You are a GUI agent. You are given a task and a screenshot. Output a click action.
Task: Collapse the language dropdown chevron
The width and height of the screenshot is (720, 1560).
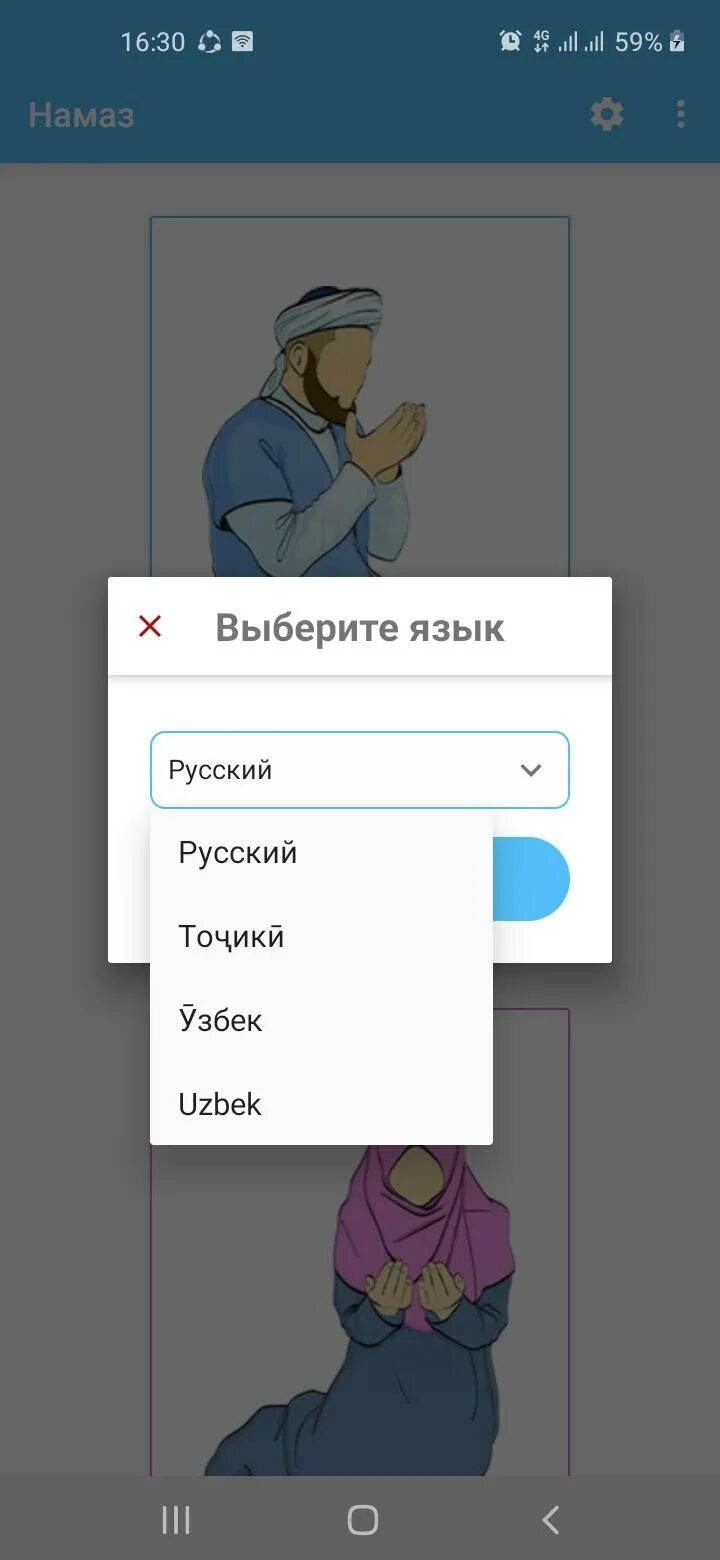pyautogui.click(x=531, y=770)
